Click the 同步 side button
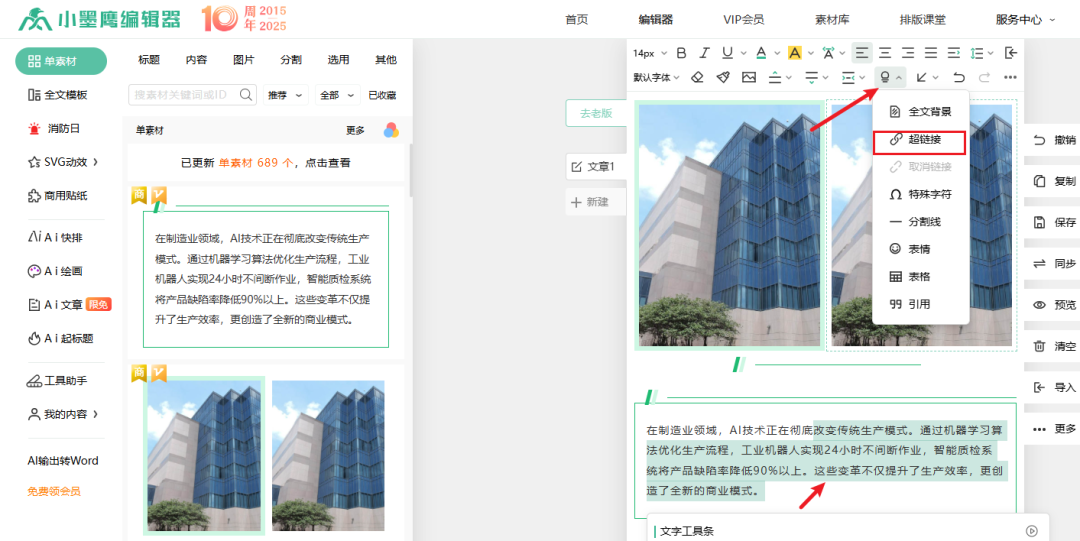The height and width of the screenshot is (541, 1080). (1054, 263)
